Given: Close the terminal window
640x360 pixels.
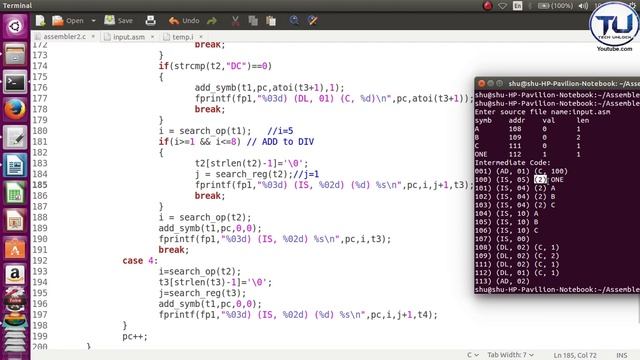Looking at the screenshot, I should click(481, 83).
